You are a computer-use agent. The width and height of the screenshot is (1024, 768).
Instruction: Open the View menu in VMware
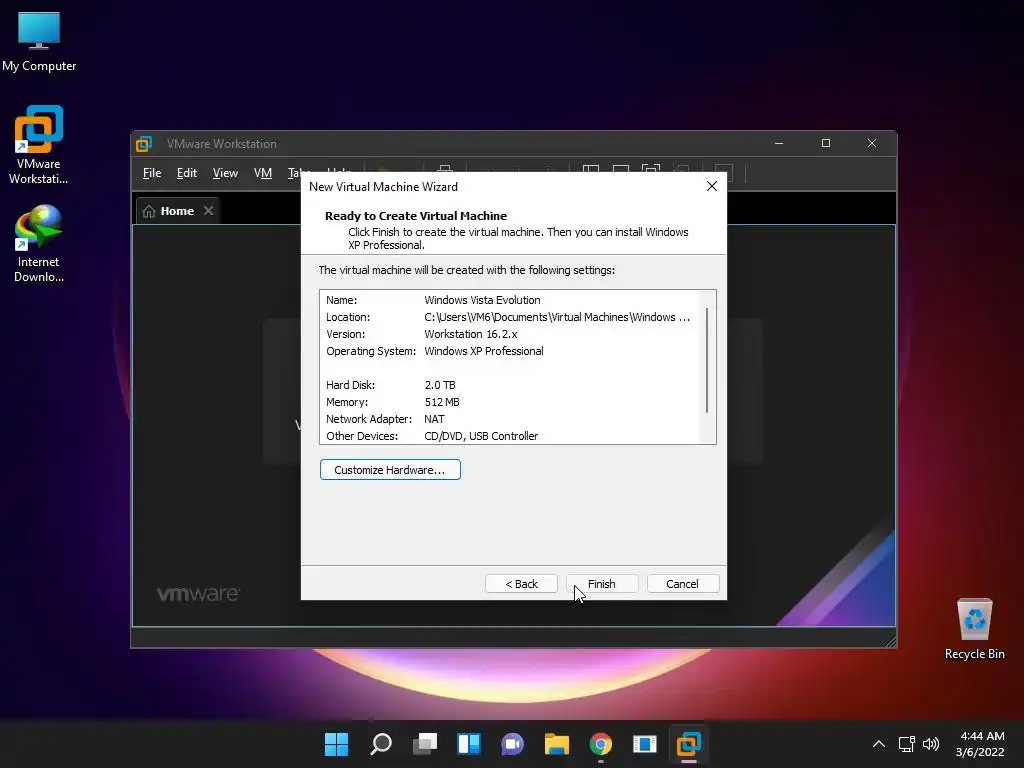tap(225, 173)
